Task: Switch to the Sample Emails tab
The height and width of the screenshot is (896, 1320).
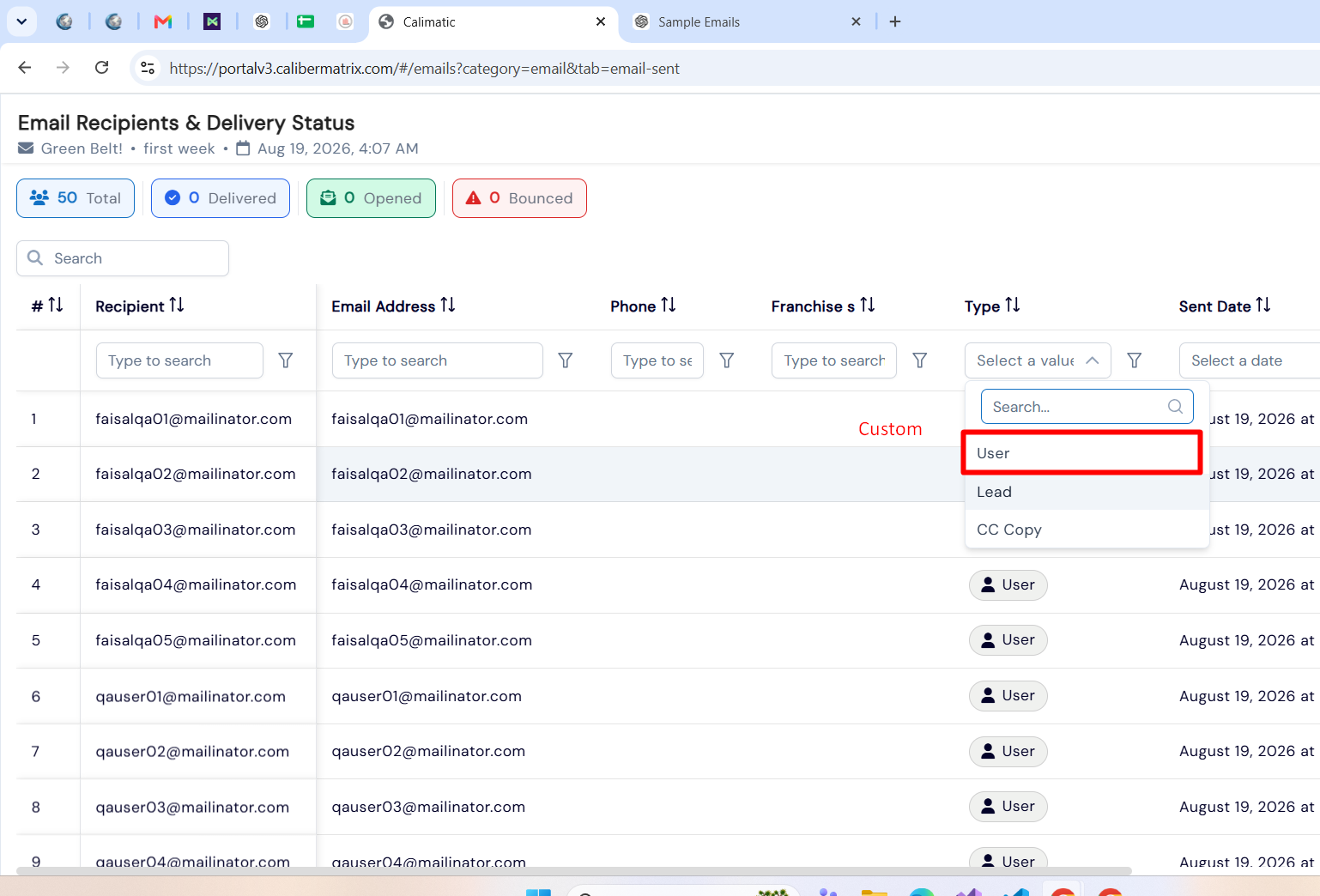Action: click(747, 22)
